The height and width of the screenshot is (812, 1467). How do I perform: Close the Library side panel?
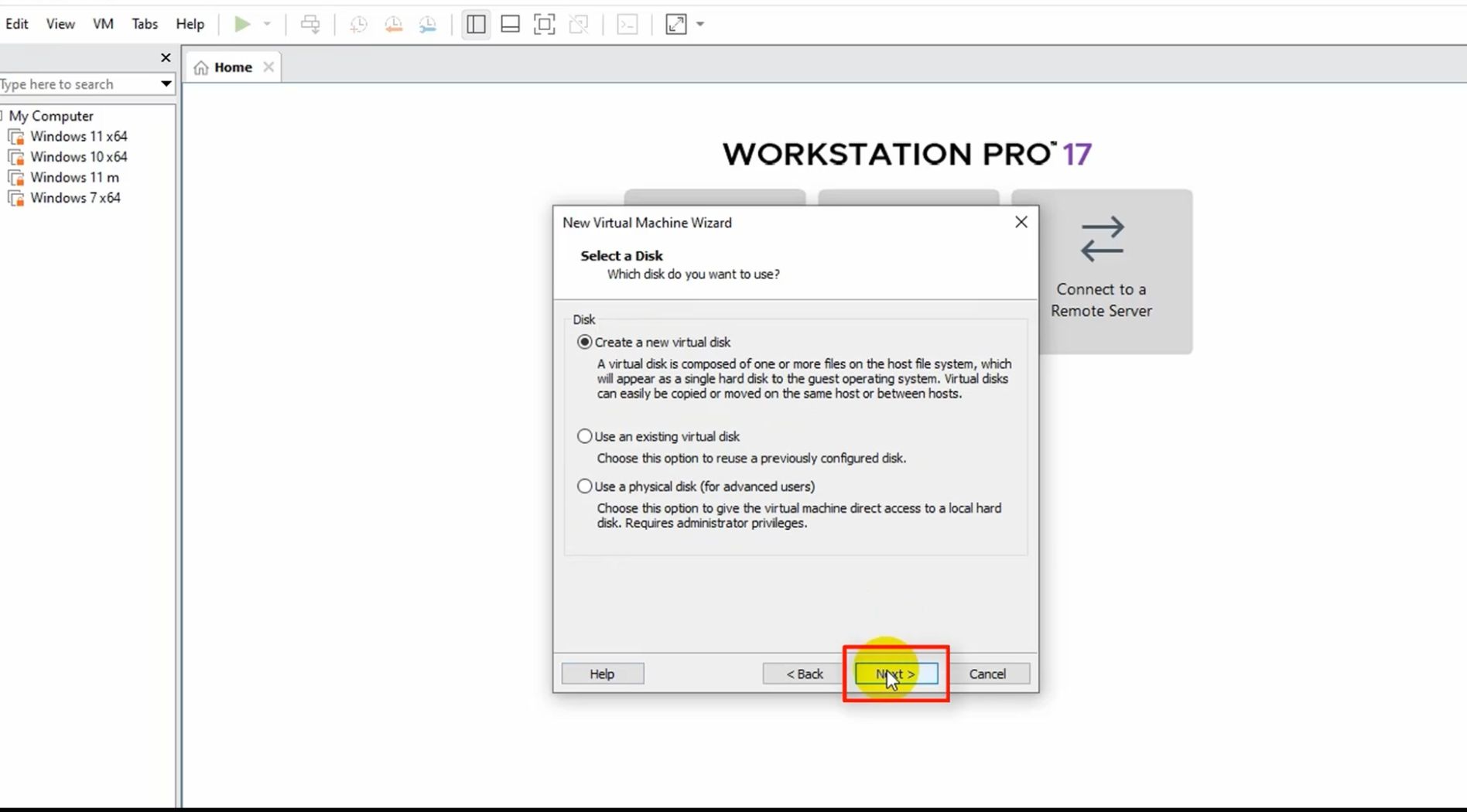(166, 58)
